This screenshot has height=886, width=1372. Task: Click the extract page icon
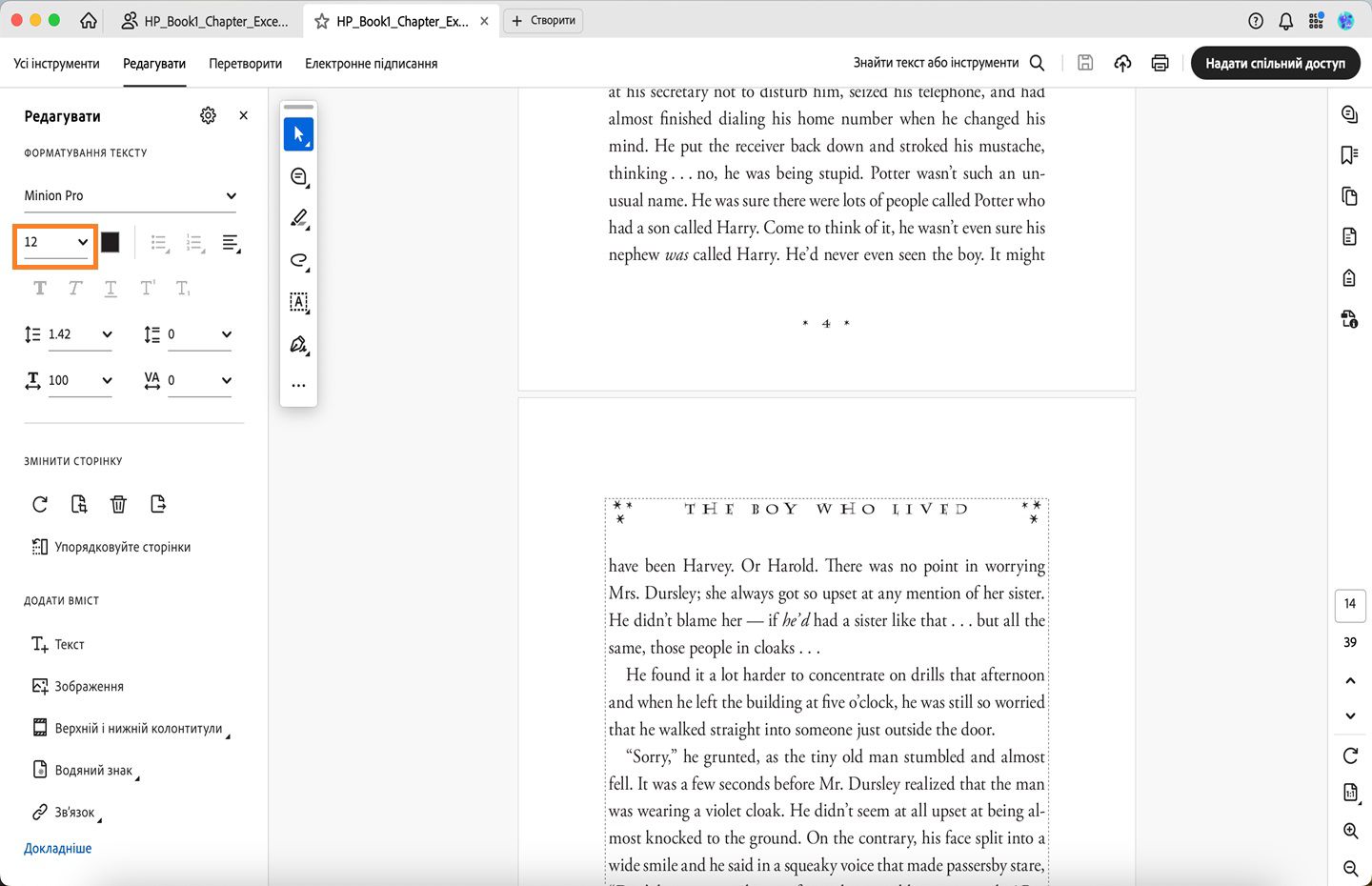(x=79, y=504)
